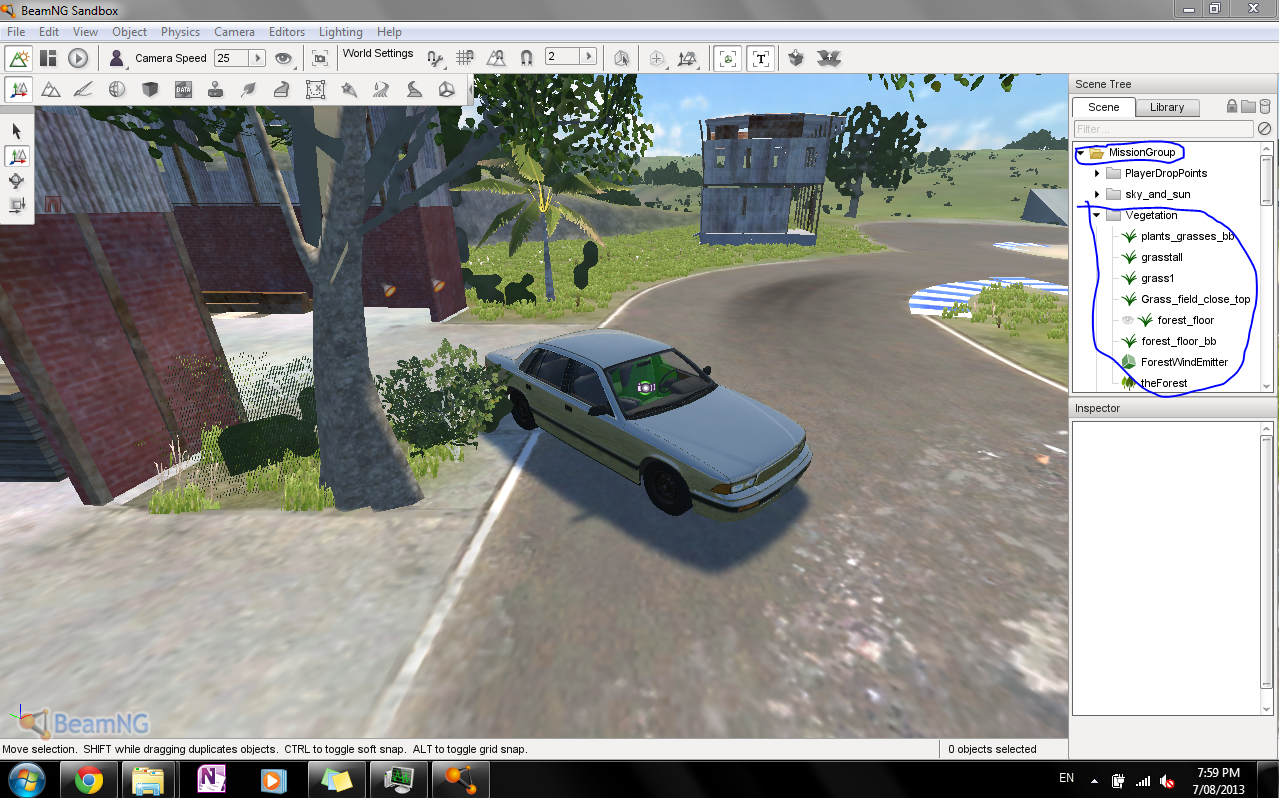Viewport: 1279px width, 798px height.
Task: Toggle visibility eye for forest_floor
Action: (1128, 320)
